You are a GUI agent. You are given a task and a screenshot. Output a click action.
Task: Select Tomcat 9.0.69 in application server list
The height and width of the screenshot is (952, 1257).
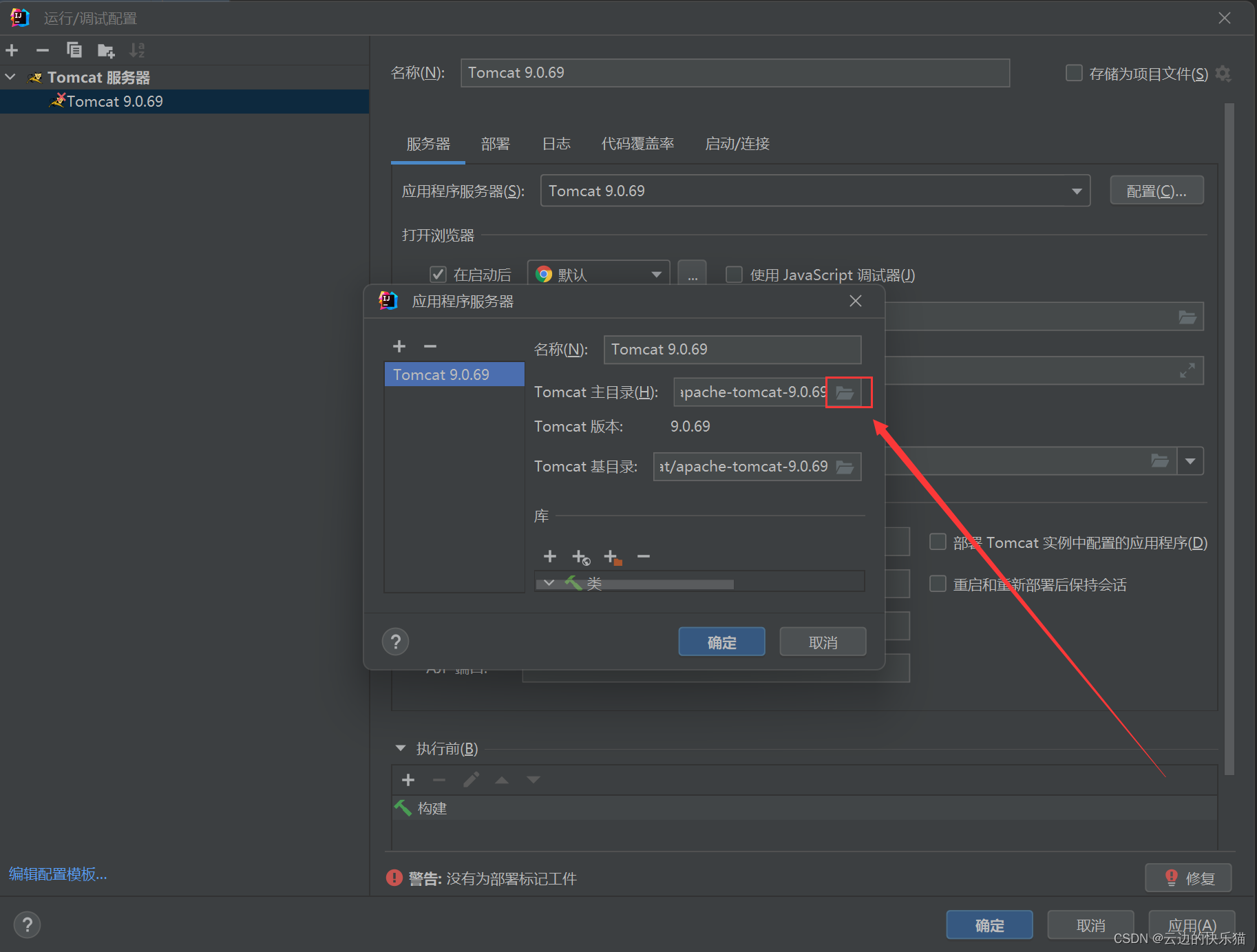tap(454, 374)
